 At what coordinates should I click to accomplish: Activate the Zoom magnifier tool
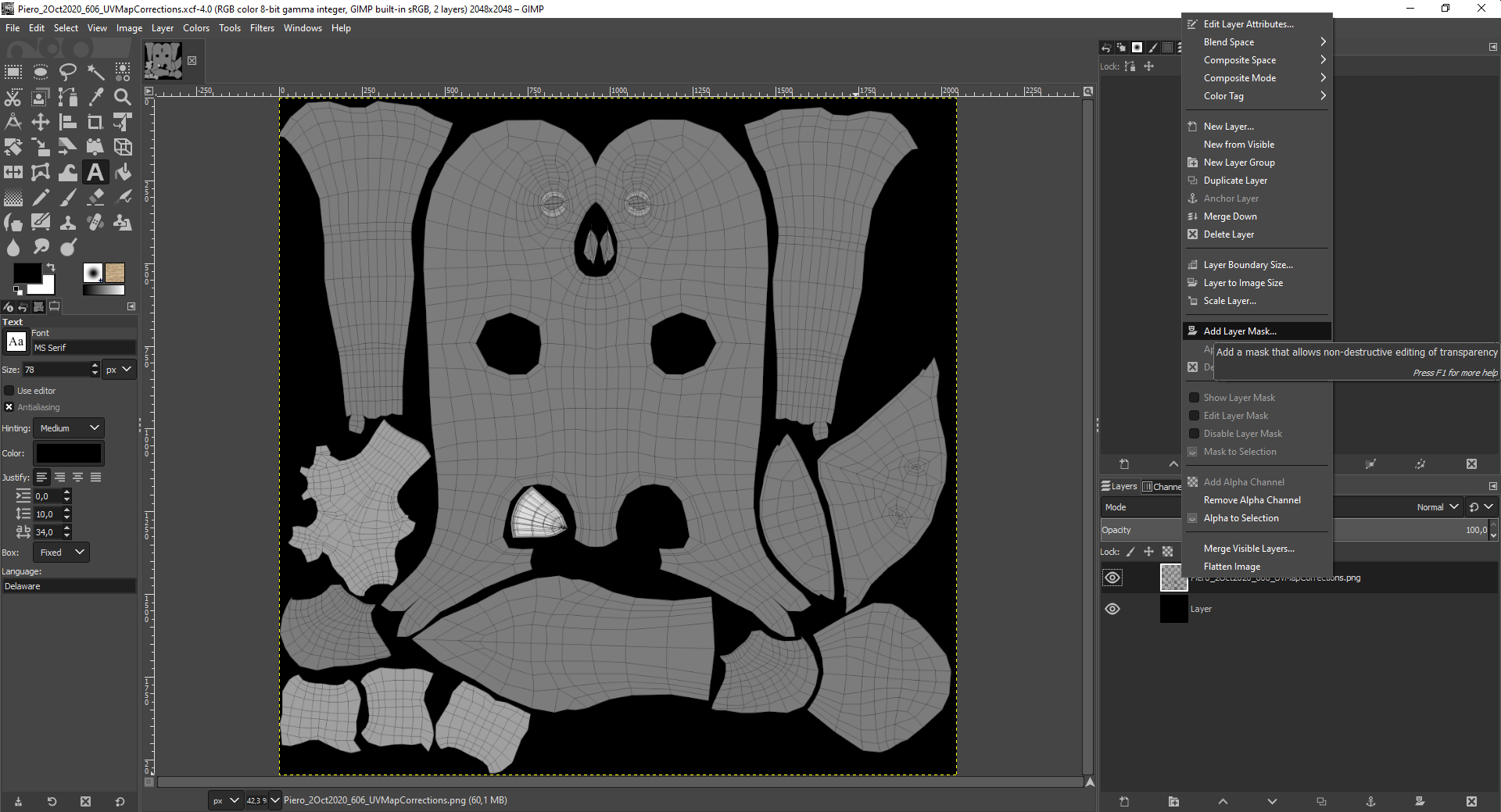[x=123, y=97]
